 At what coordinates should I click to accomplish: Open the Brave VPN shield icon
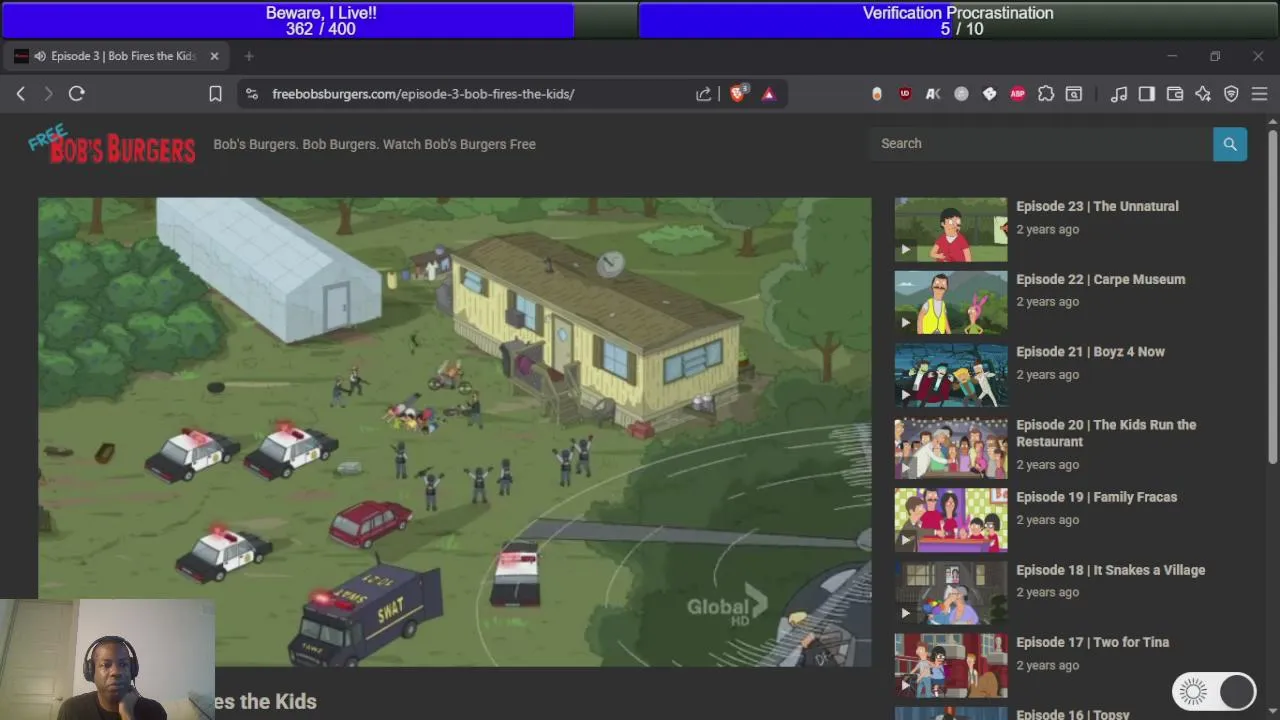[1231, 93]
